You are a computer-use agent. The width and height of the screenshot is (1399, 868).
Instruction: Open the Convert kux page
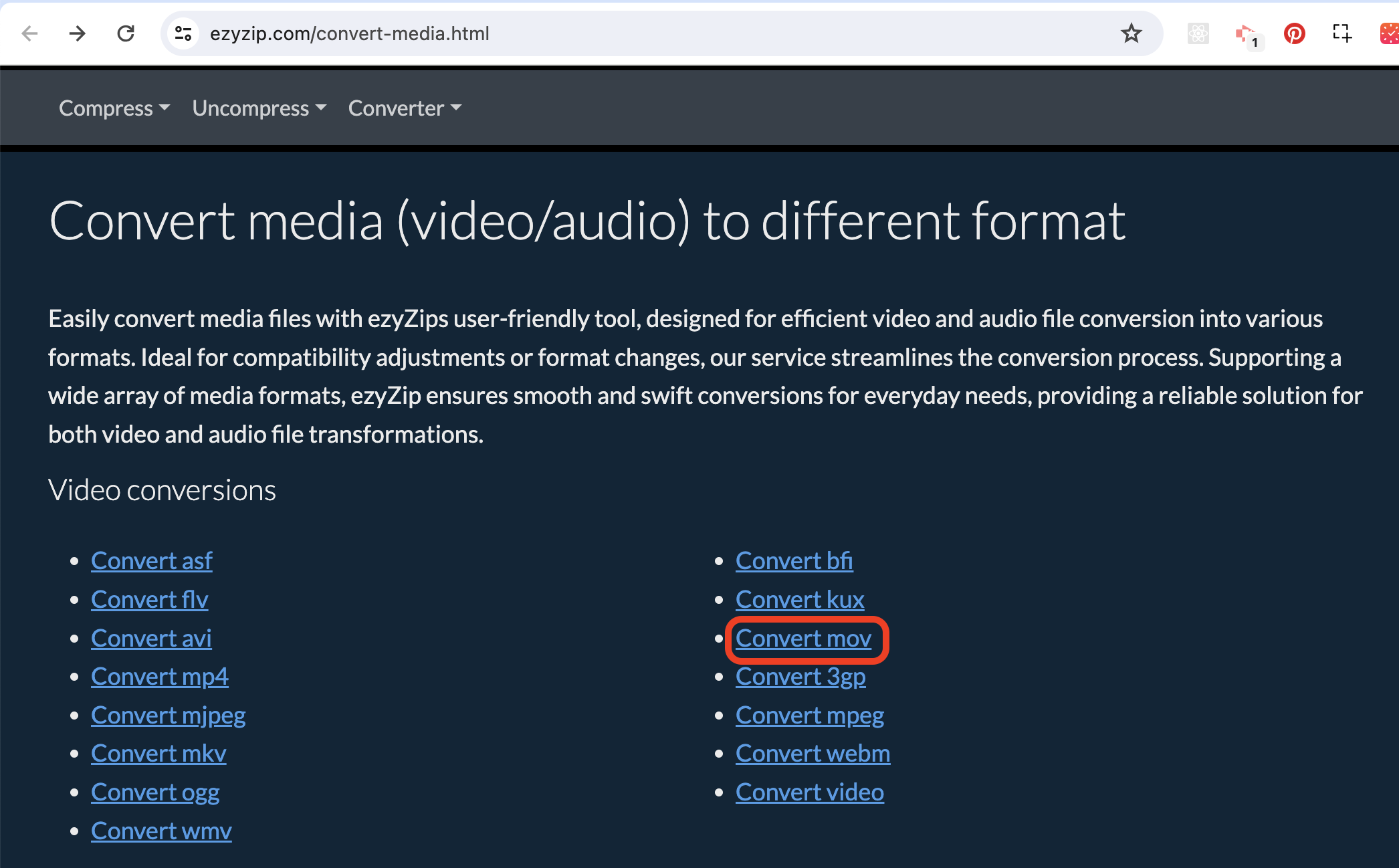(x=800, y=599)
